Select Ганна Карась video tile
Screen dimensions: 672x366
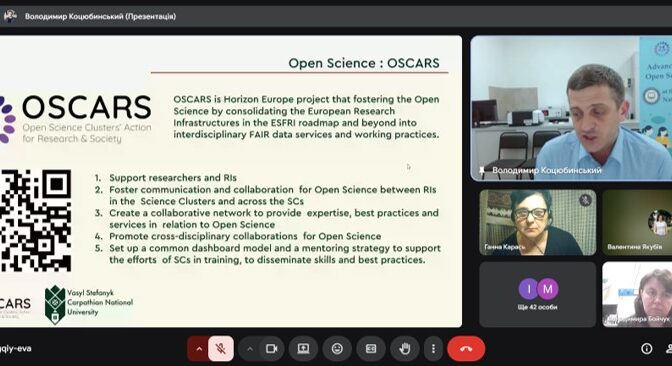(538, 222)
